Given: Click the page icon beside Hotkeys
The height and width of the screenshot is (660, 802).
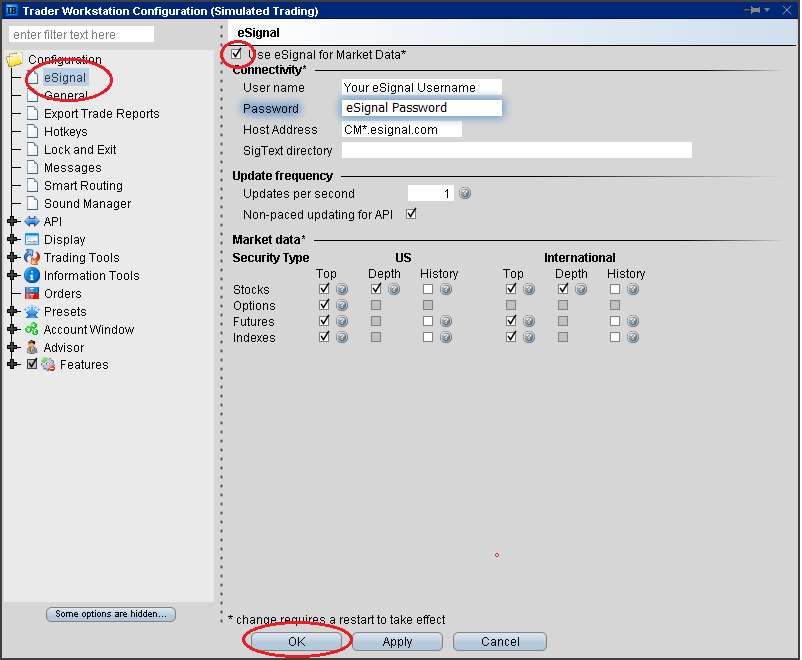Looking at the screenshot, I should click(x=32, y=131).
